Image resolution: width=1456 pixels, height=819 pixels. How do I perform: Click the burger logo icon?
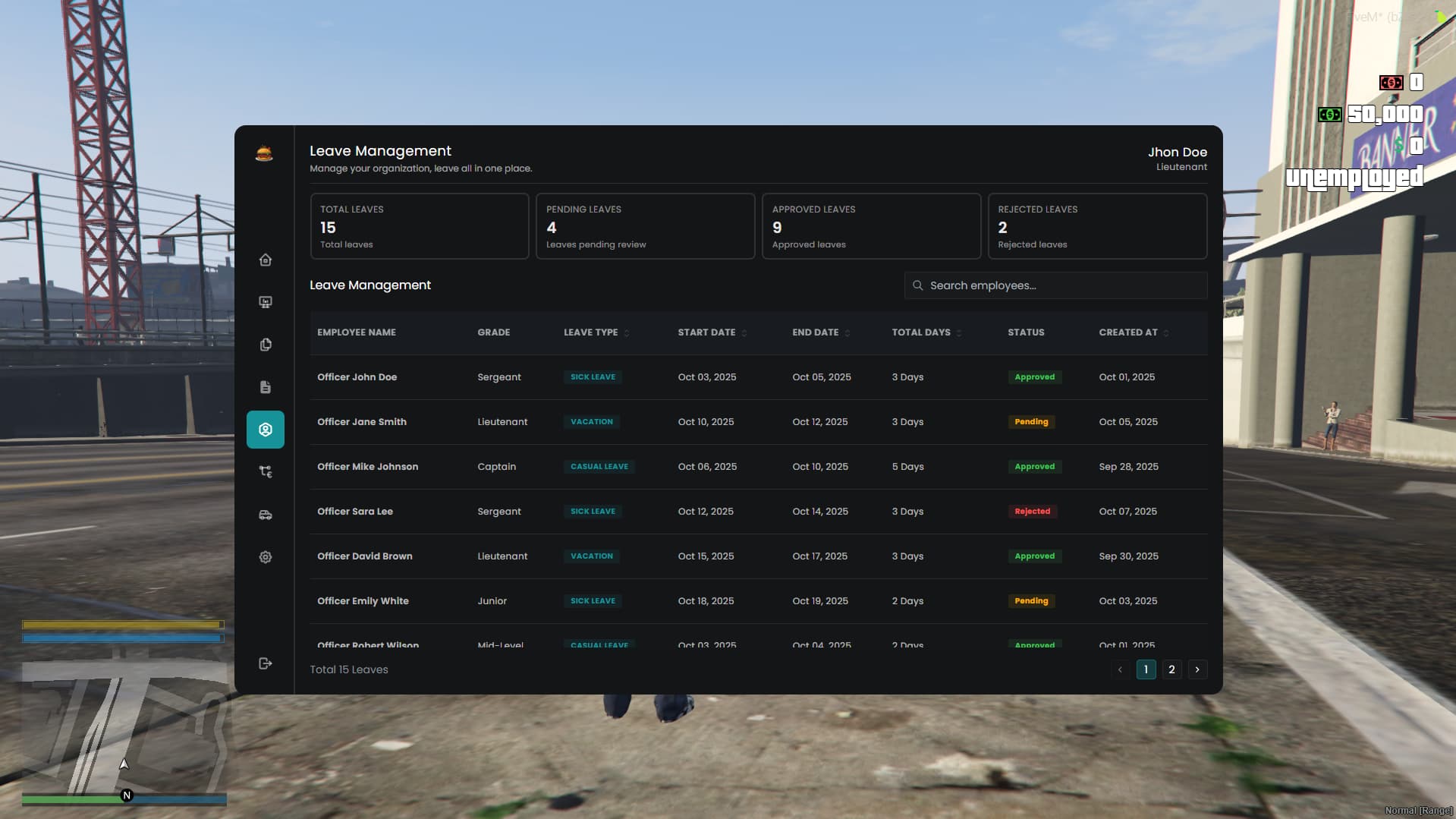[x=263, y=153]
